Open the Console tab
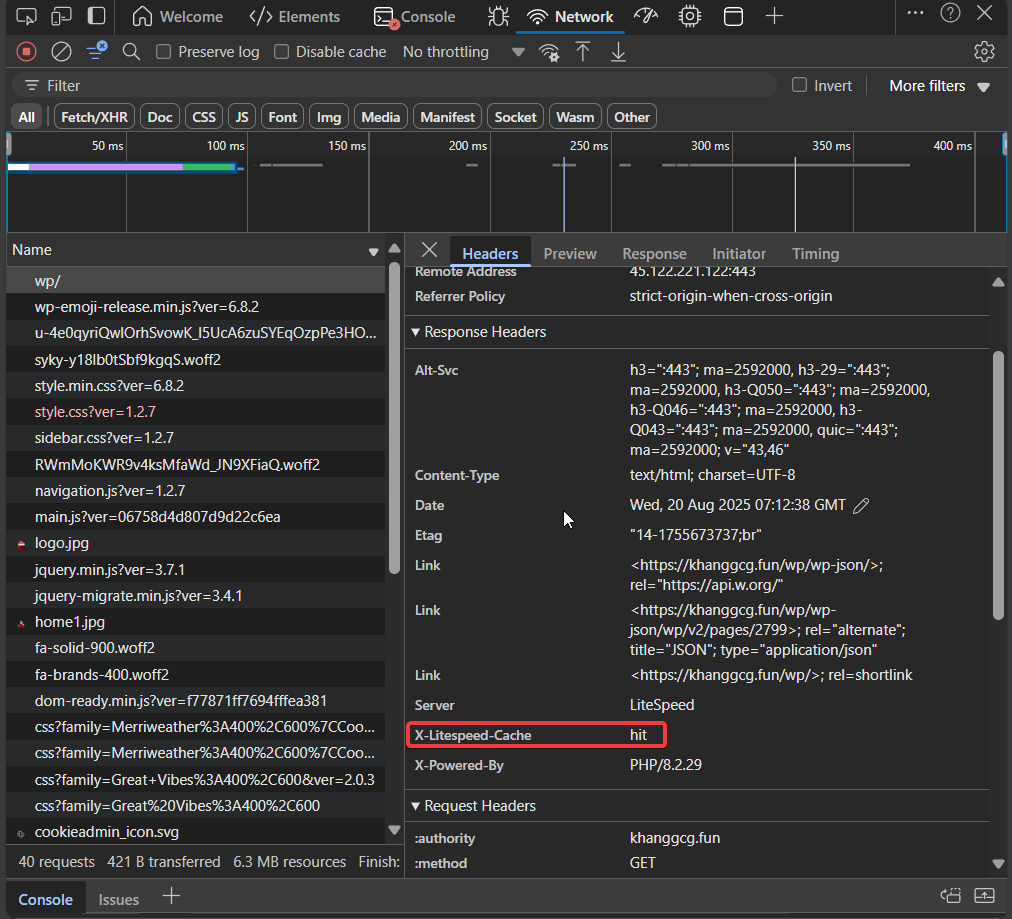The height and width of the screenshot is (919, 1012). click(x=414, y=17)
